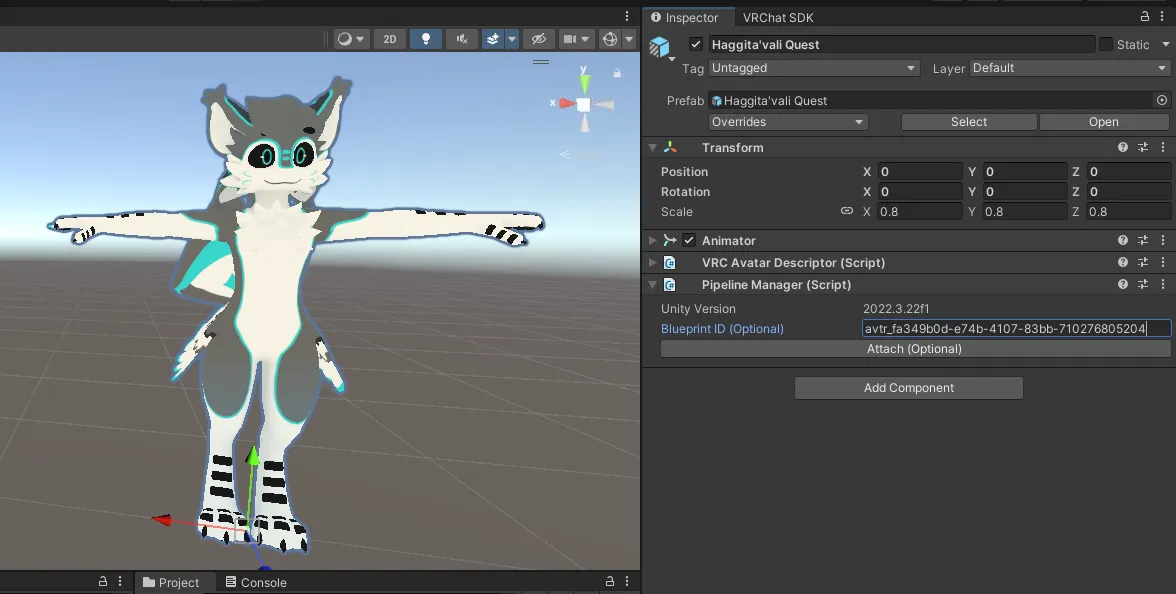1176x594 pixels.
Task: Open the scene effects dropdown arrow
Action: coord(512,39)
